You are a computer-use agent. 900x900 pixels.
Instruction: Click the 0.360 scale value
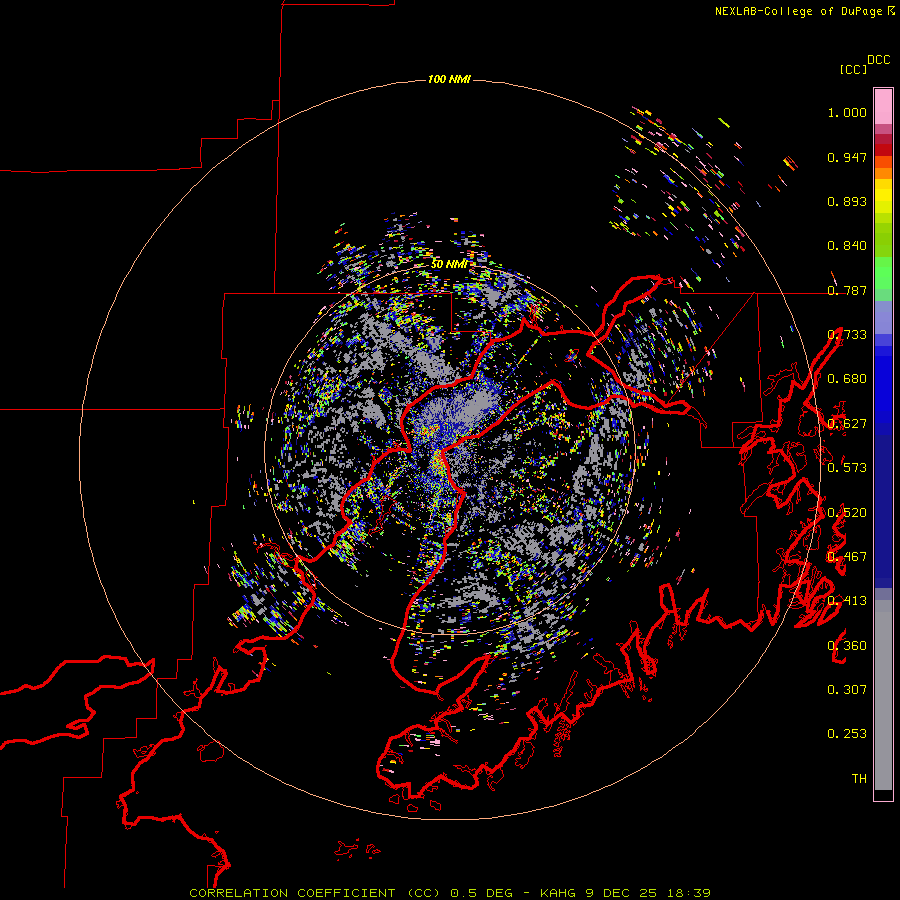[x=847, y=646]
